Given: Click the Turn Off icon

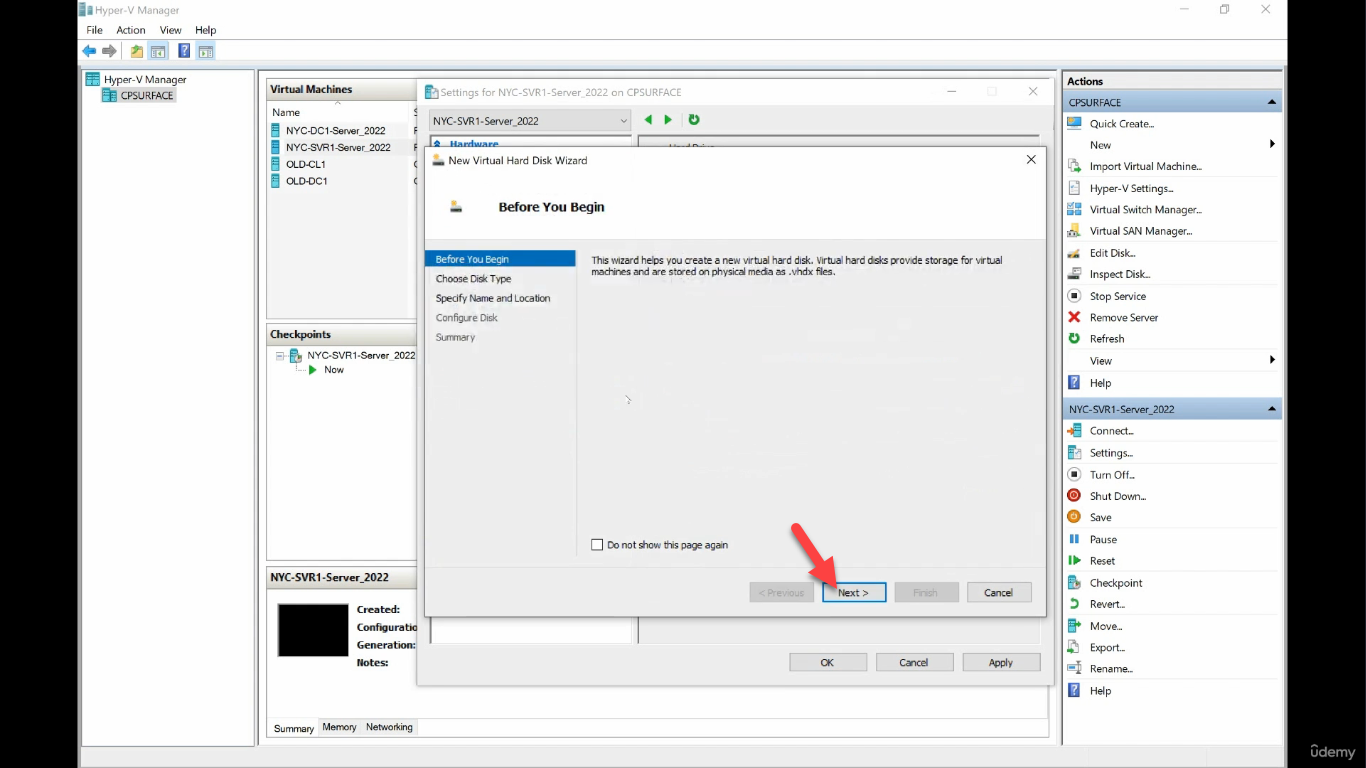Looking at the screenshot, I should click(1074, 475).
